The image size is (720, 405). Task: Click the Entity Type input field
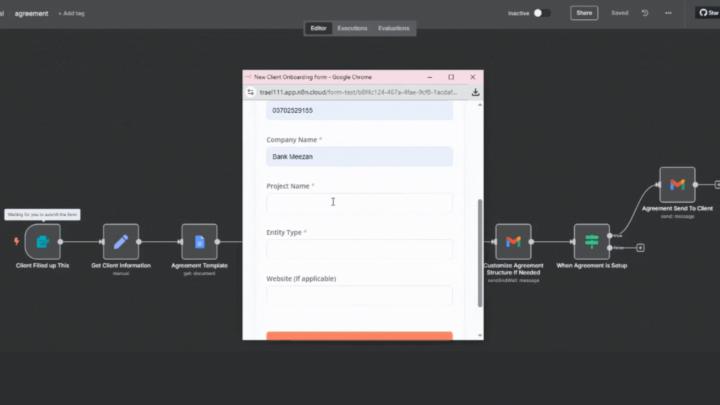[359, 249]
